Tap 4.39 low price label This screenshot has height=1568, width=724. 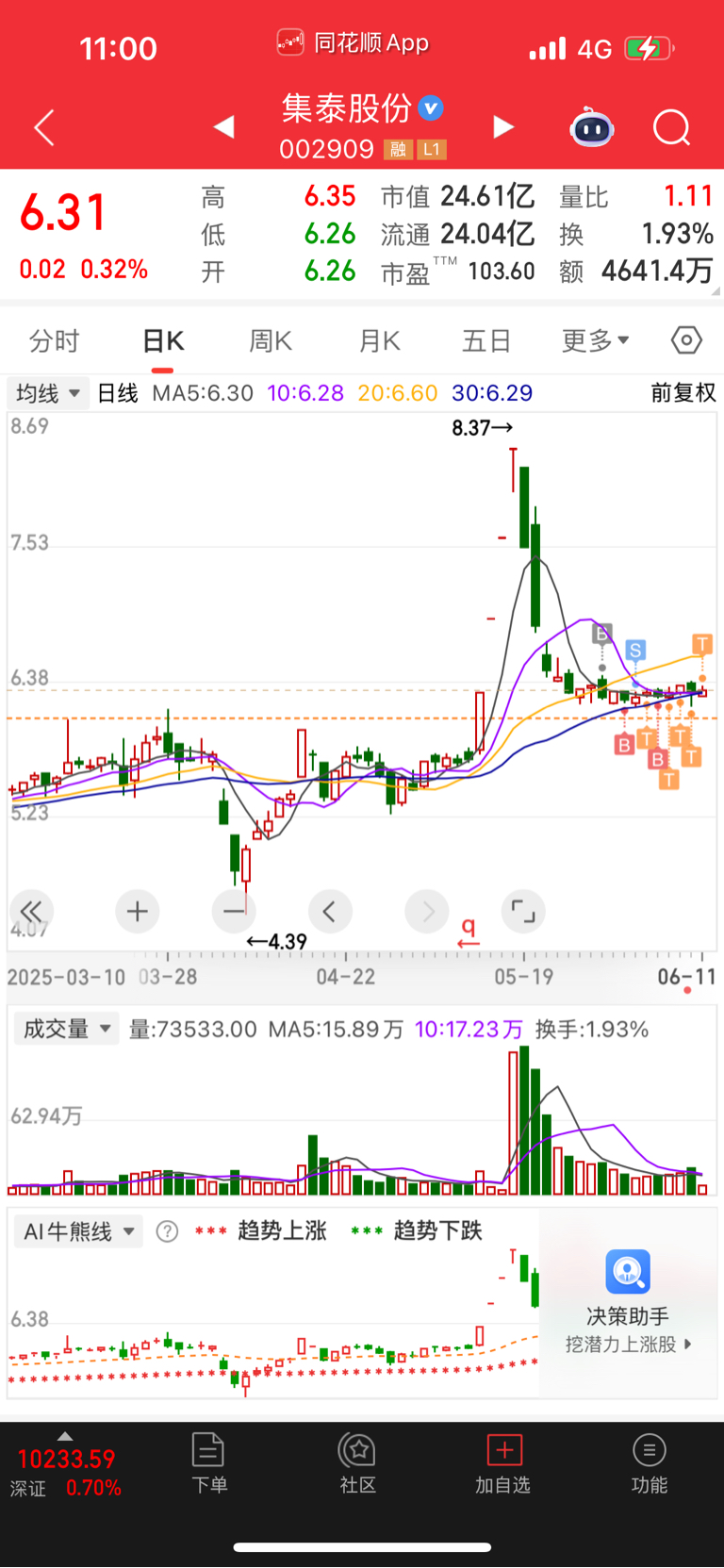coord(277,942)
